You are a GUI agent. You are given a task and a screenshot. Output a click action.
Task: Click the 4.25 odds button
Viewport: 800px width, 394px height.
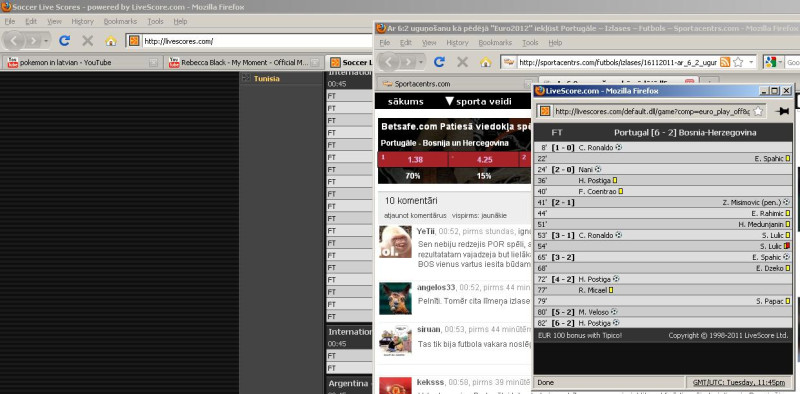pos(484,159)
